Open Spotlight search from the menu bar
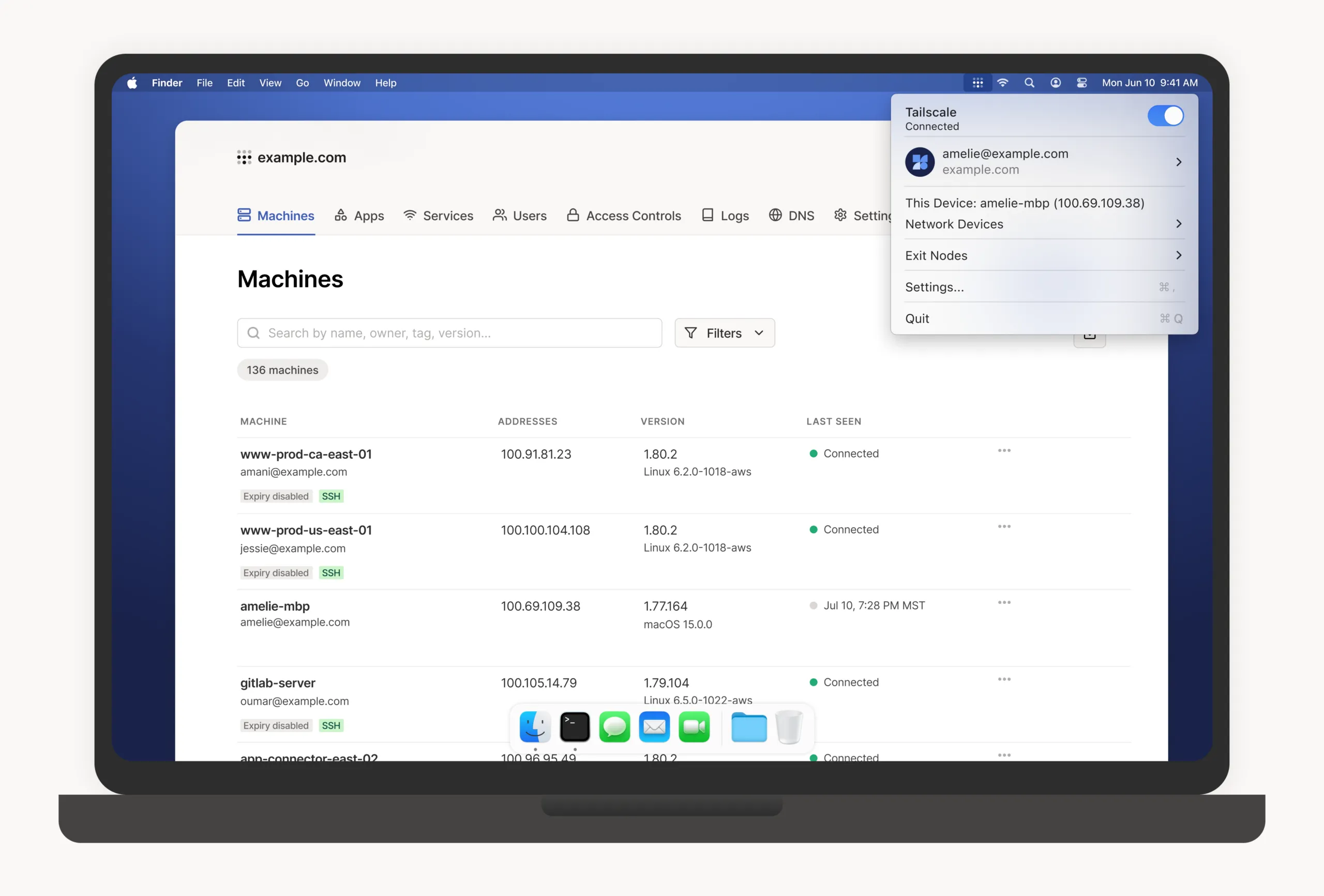 (x=1029, y=83)
